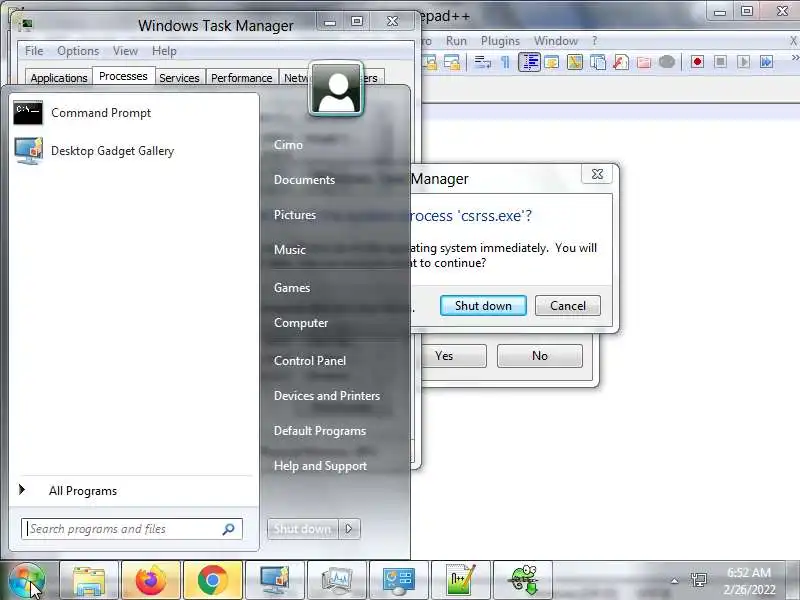Open Firefox from the taskbar

151,581
